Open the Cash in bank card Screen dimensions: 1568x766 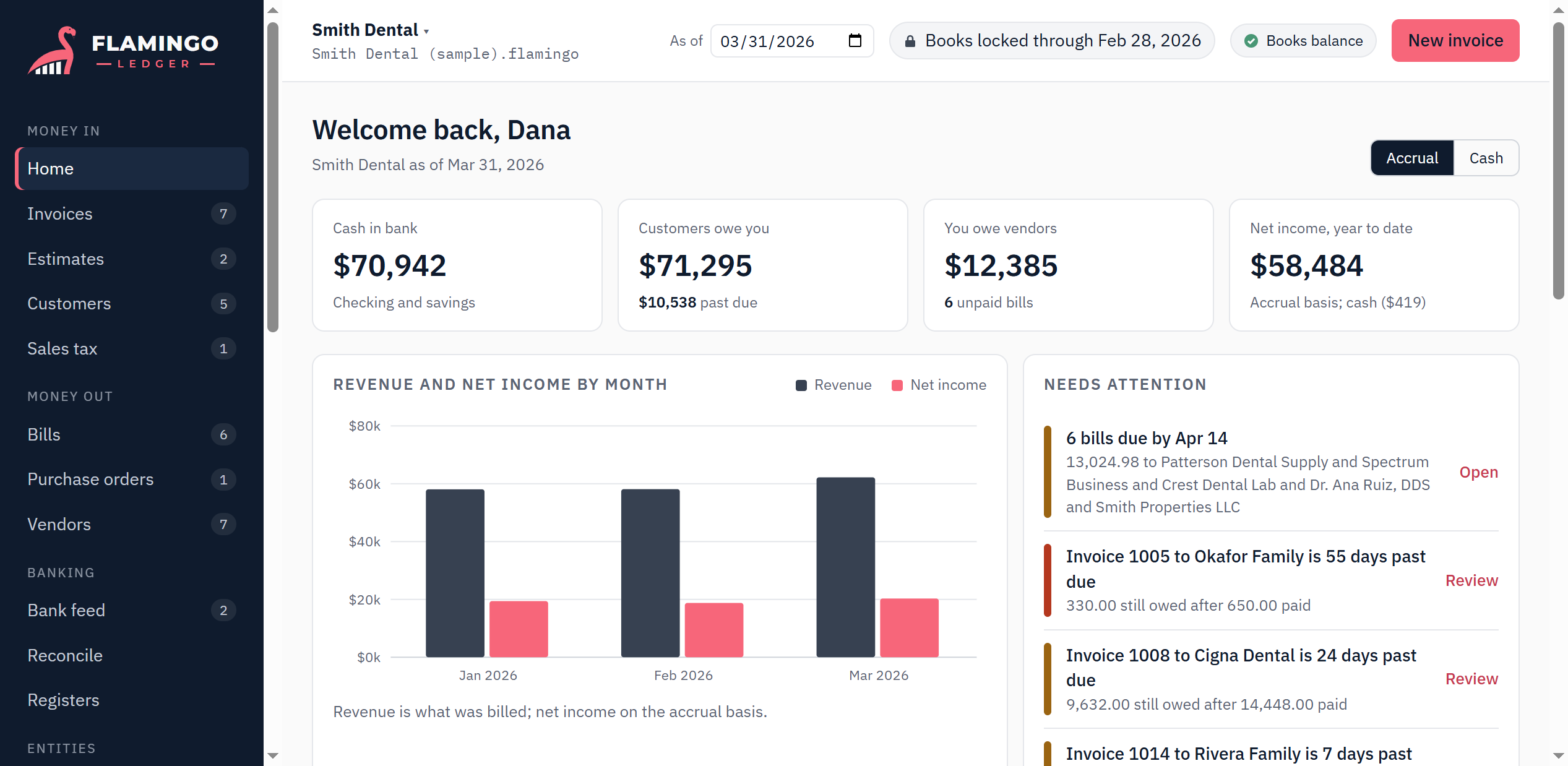[x=457, y=265]
